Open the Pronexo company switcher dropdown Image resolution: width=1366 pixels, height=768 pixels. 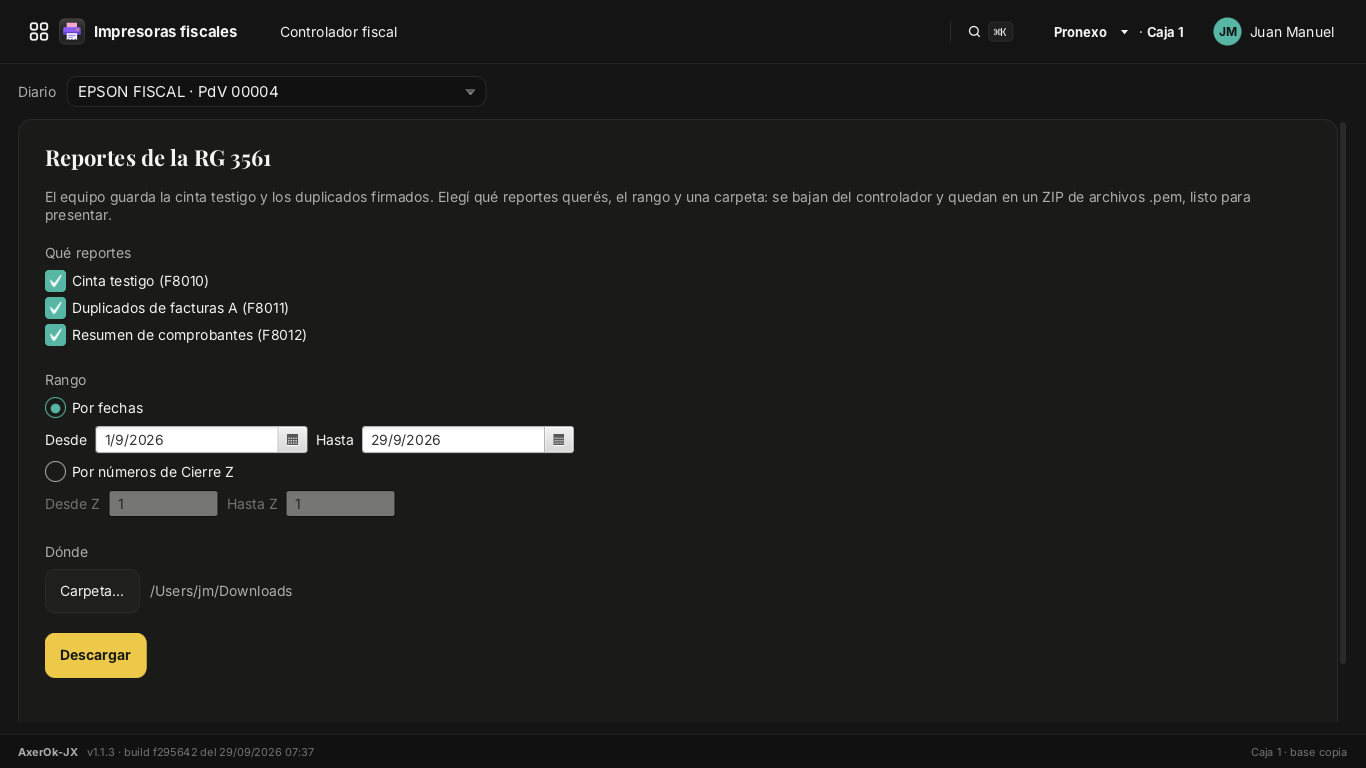(x=1091, y=32)
